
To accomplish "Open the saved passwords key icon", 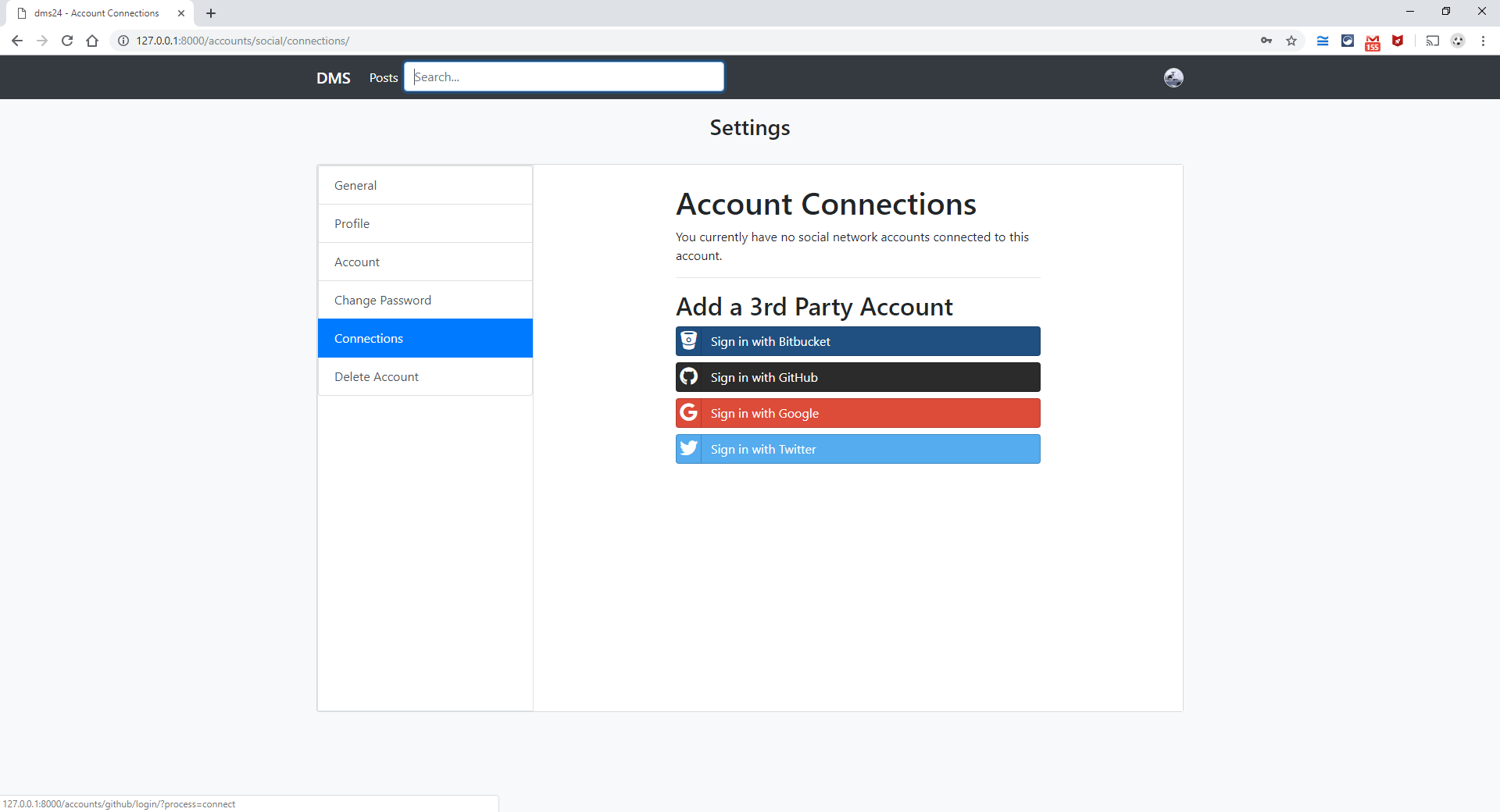I will [x=1266, y=41].
